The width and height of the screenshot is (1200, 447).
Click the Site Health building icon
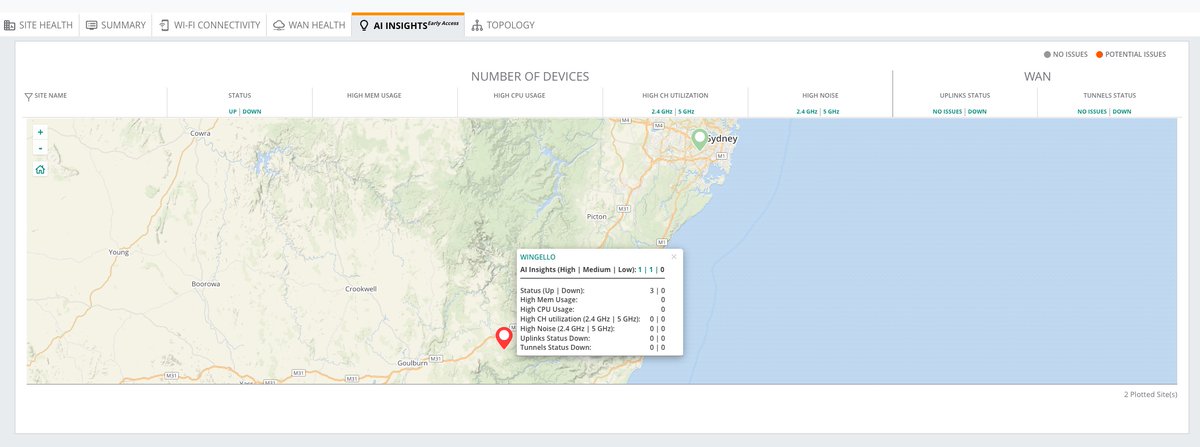coord(10,25)
